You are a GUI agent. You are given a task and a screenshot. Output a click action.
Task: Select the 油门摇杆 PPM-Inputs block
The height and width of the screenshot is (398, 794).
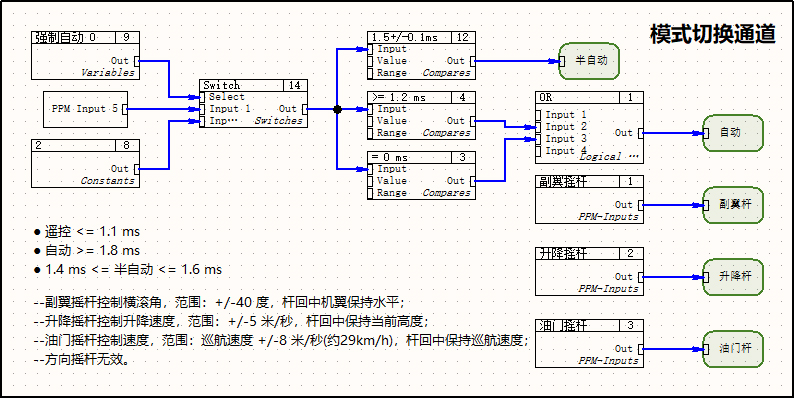point(589,343)
